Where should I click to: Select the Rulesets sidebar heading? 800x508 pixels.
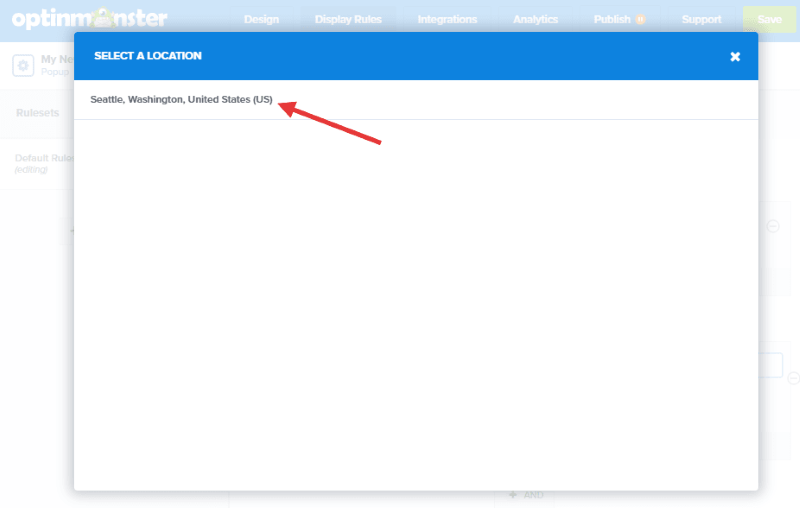click(37, 113)
